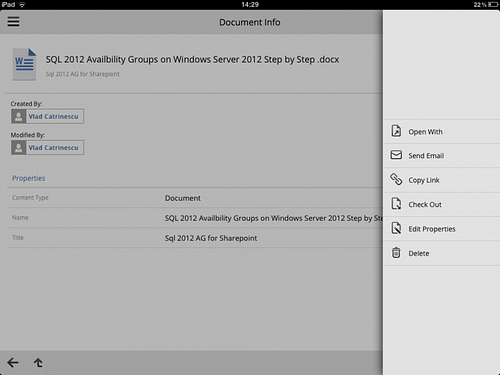500x375 pixels.
Task: Tap the 22% battery percentage text
Action: click(480, 5)
